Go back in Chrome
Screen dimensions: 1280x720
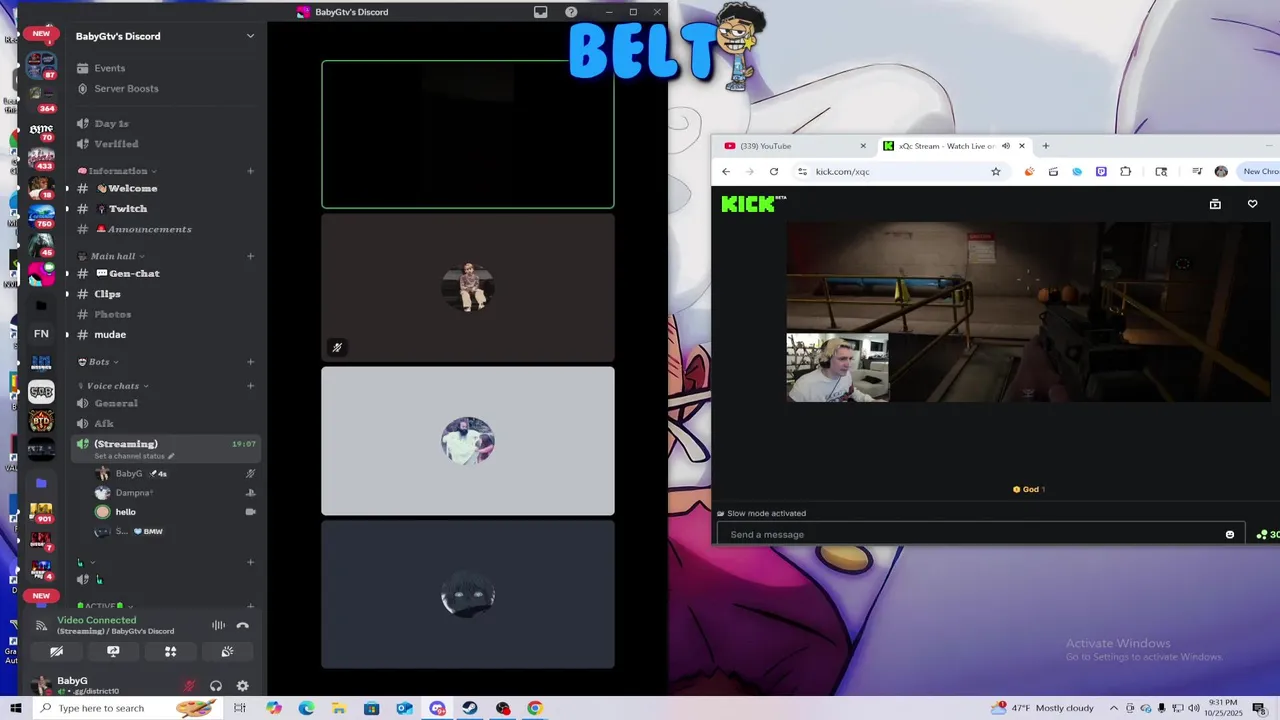(x=726, y=171)
